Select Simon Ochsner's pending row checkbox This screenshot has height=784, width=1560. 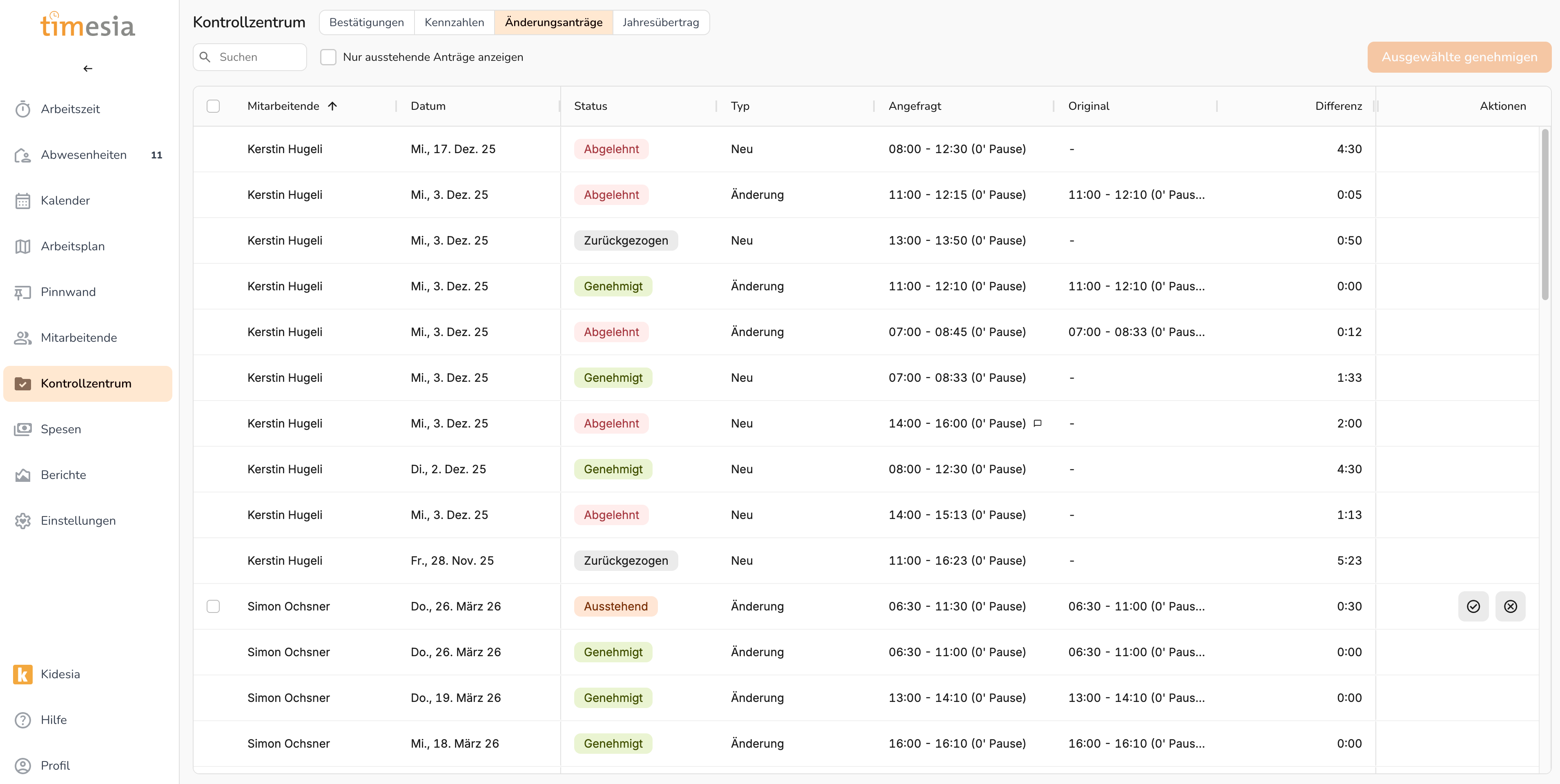click(213, 606)
